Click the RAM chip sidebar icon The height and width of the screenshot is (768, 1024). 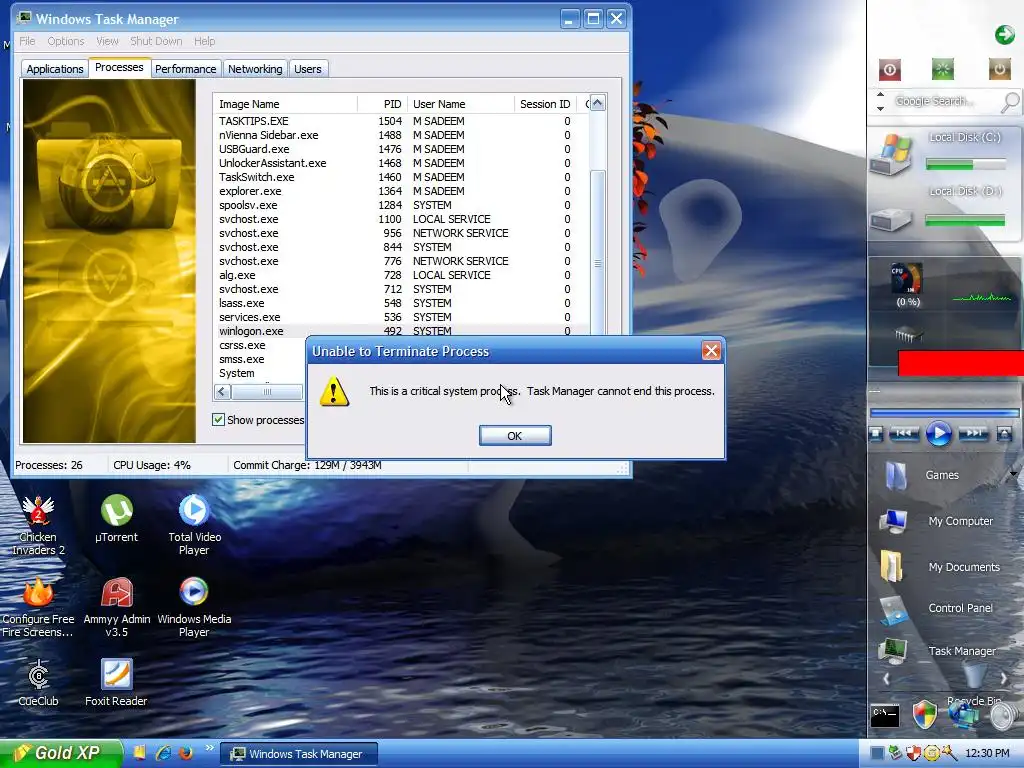908,335
